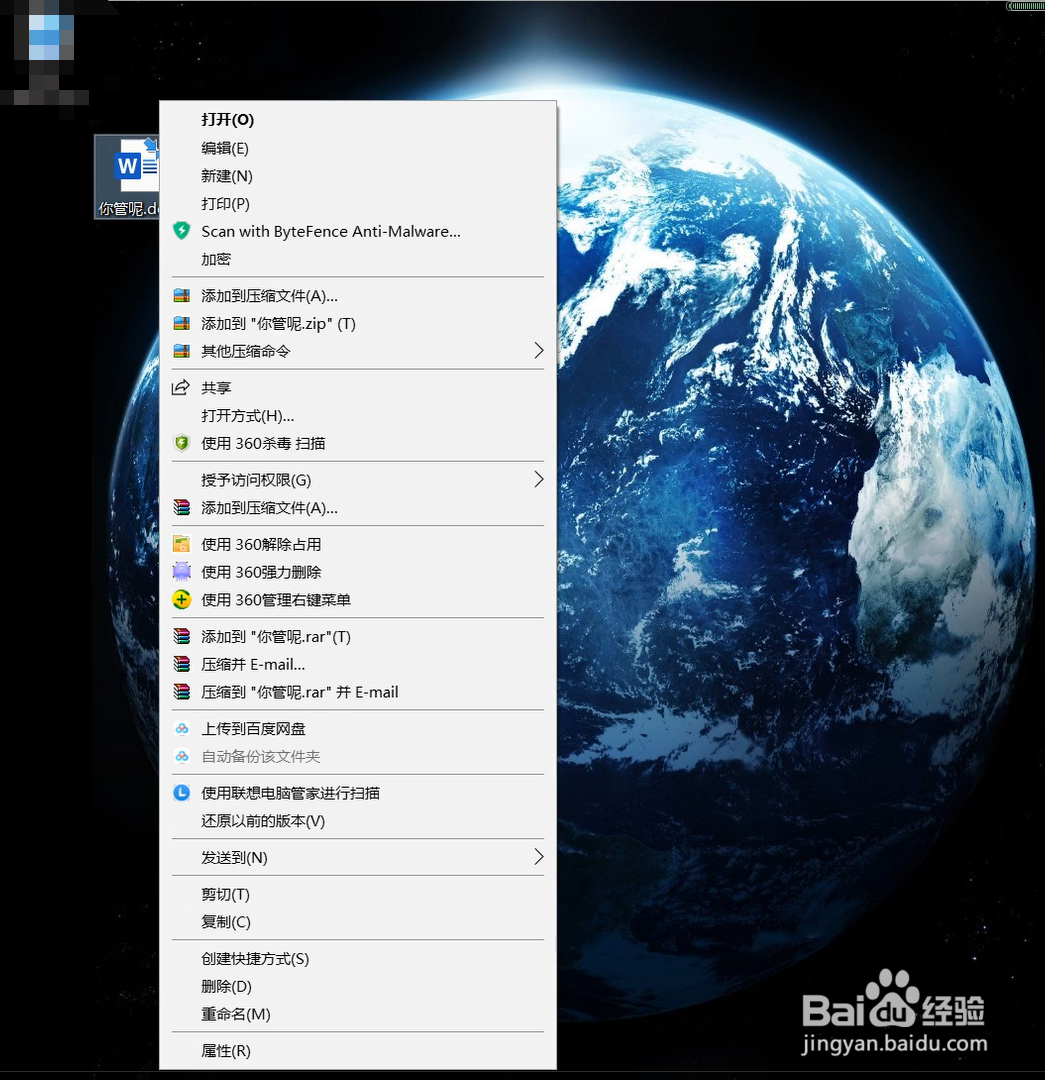Expand the 发送到(N) submenu arrow

[x=539, y=857]
